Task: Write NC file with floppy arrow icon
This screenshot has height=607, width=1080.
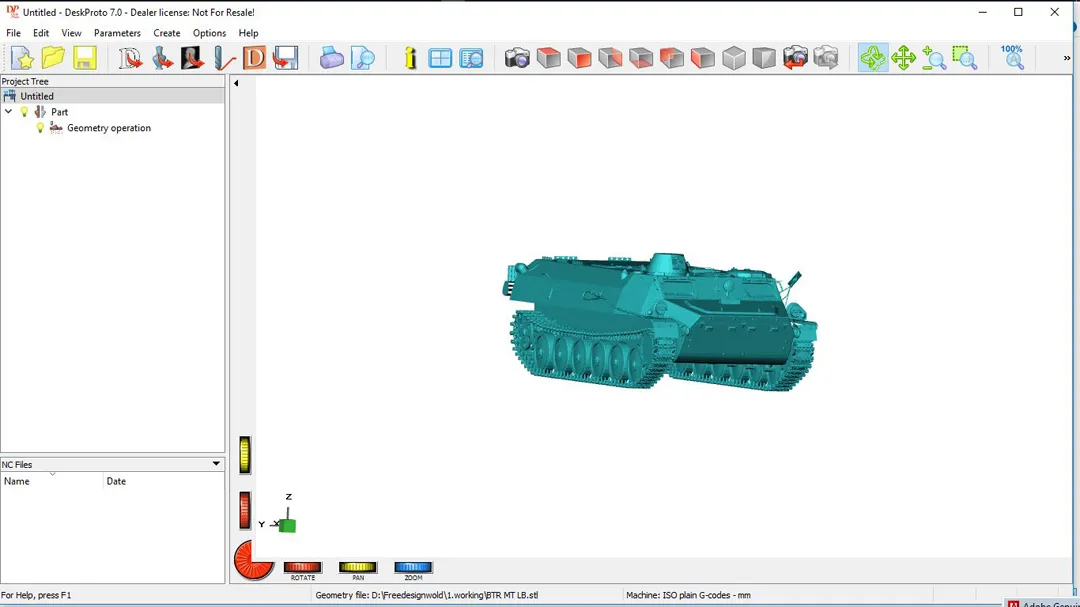Action: (x=285, y=58)
